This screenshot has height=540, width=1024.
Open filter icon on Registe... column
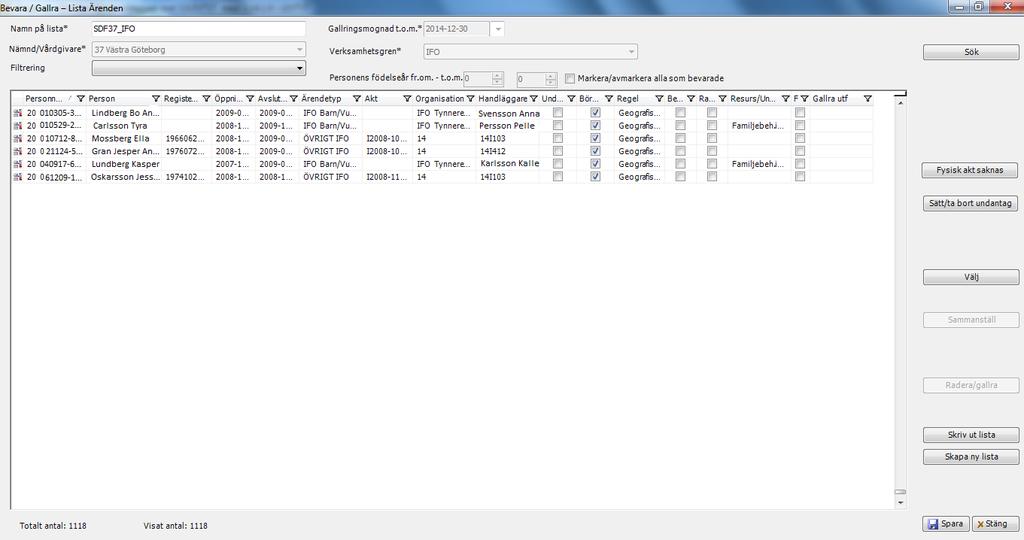(206, 99)
